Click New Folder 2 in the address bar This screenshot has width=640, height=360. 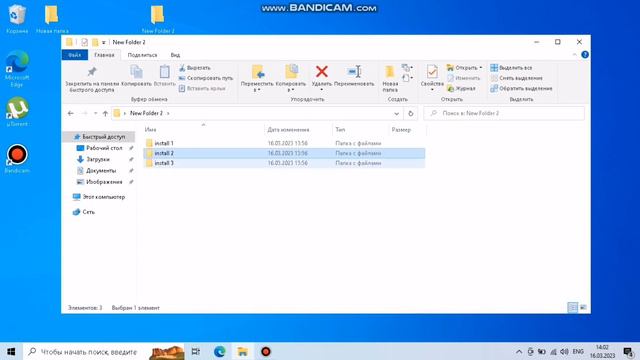(146, 113)
